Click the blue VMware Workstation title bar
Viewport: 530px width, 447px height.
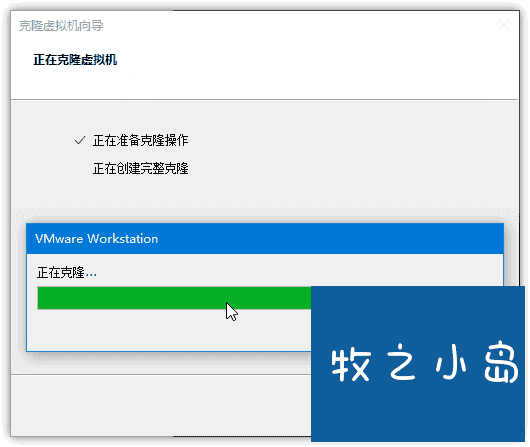coord(265,239)
